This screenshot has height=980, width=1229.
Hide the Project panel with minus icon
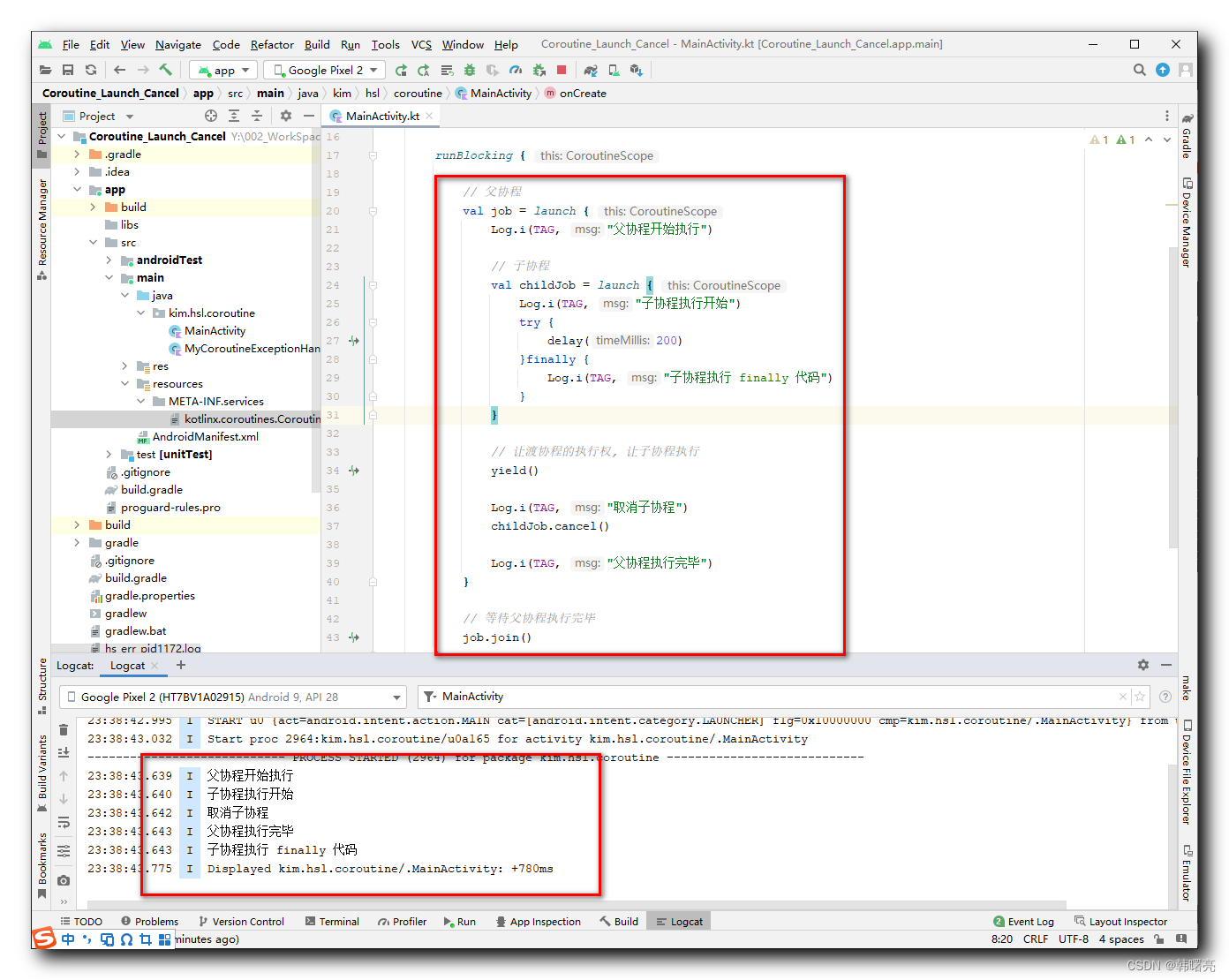click(309, 116)
